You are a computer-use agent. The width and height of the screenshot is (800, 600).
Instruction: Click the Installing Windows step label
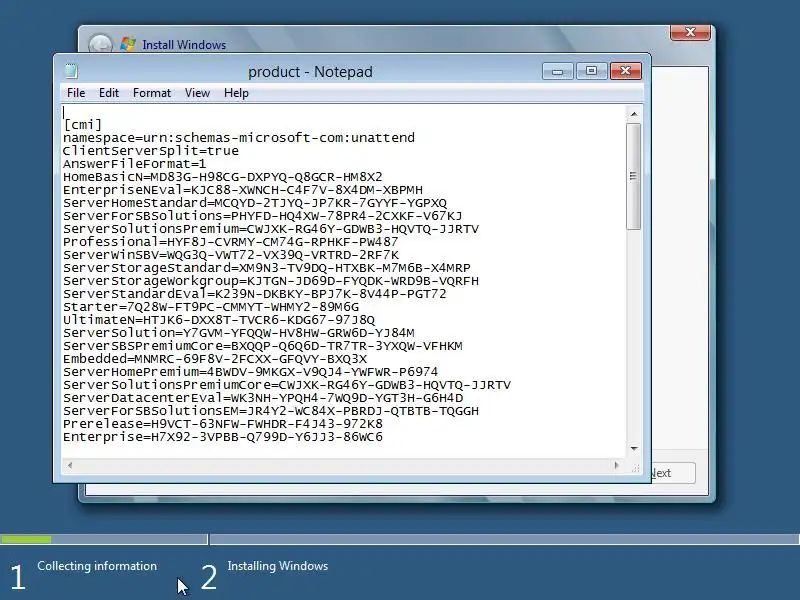click(278, 566)
